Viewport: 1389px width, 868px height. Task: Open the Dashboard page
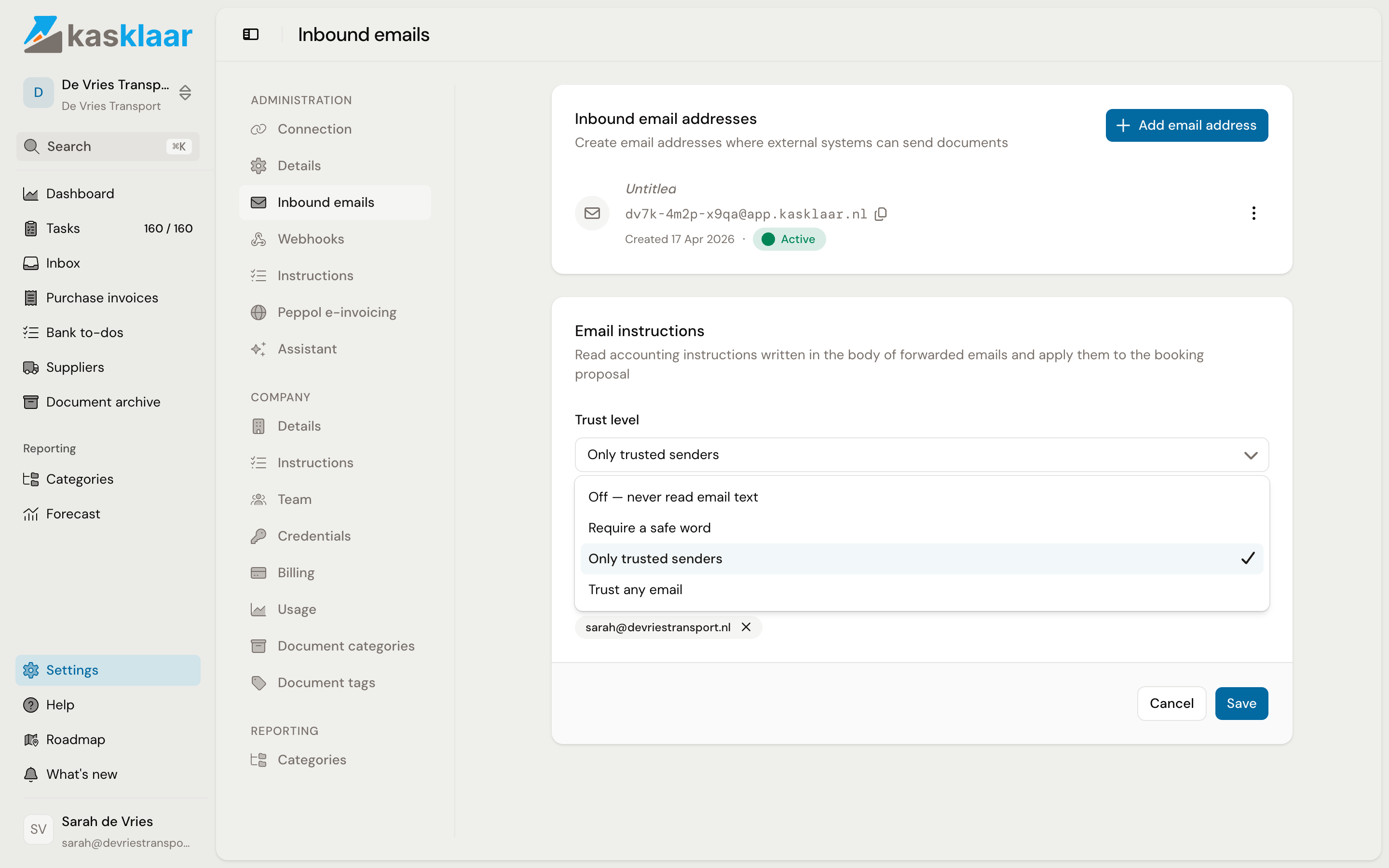108,193
